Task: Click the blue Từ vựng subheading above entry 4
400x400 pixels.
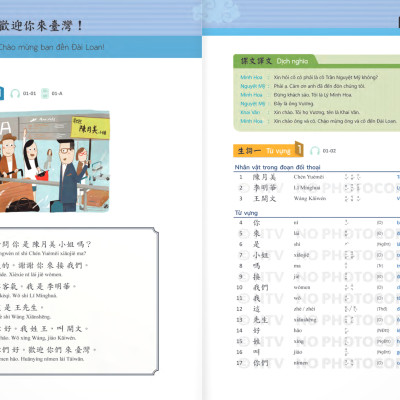Action: 246,213
